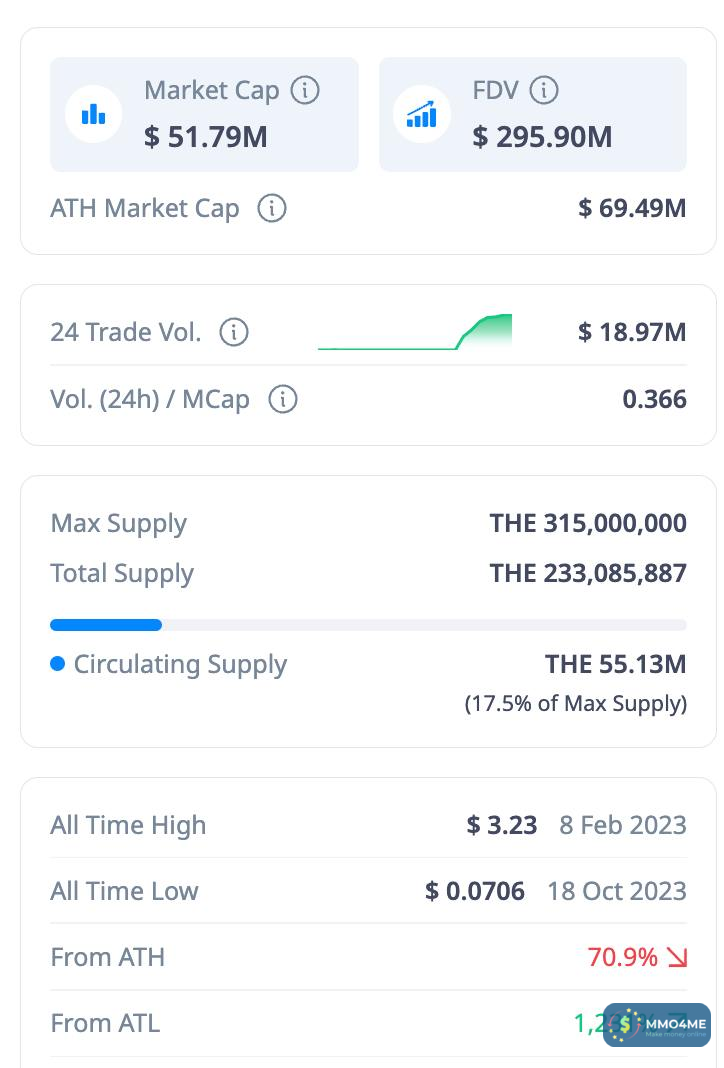This screenshot has height=1068, width=724.
Task: Click the red From ATH down arrow
Action: 677,958
